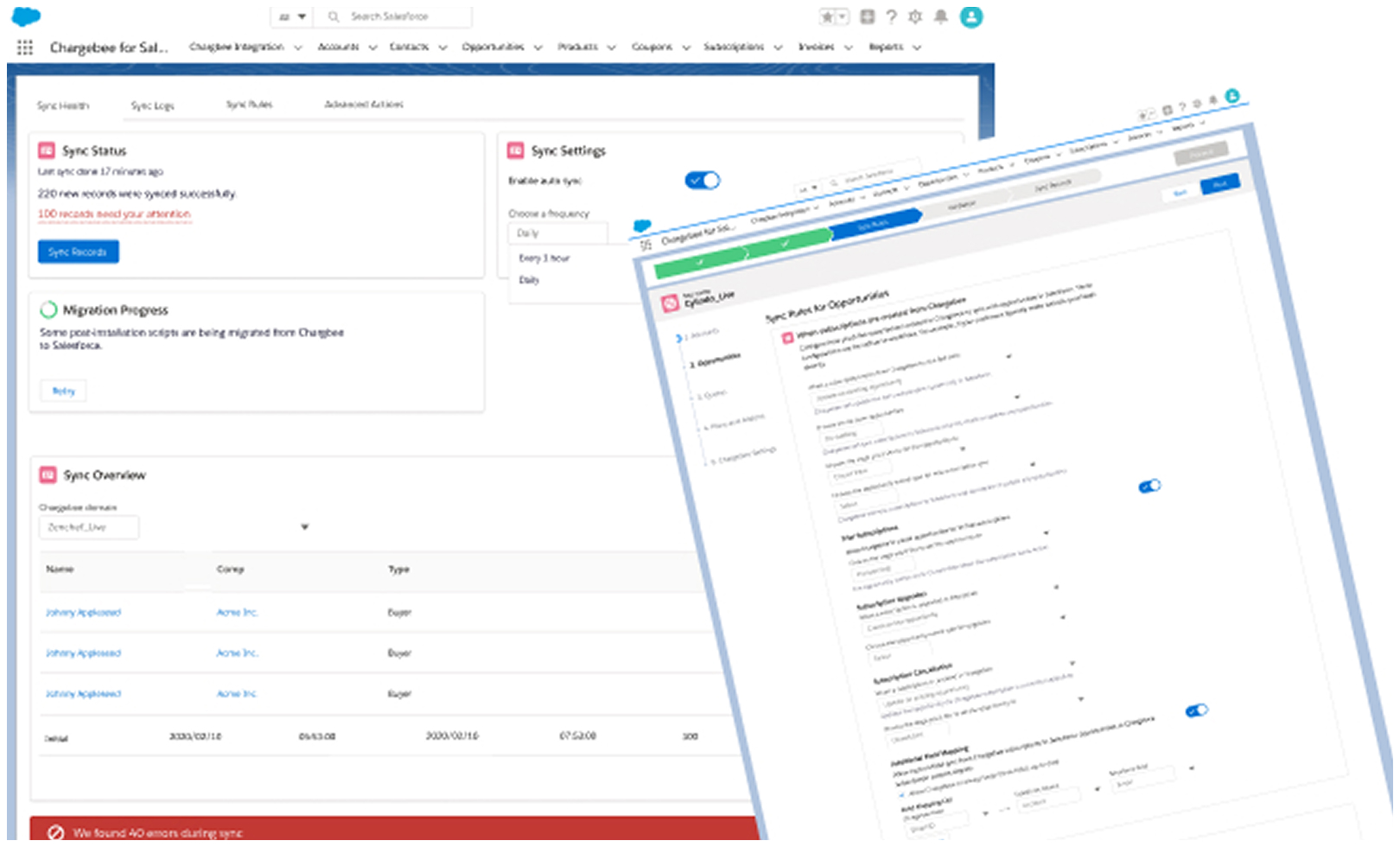The image size is (1400, 847).
Task: Click the Favorites star icon
Action: (x=829, y=16)
